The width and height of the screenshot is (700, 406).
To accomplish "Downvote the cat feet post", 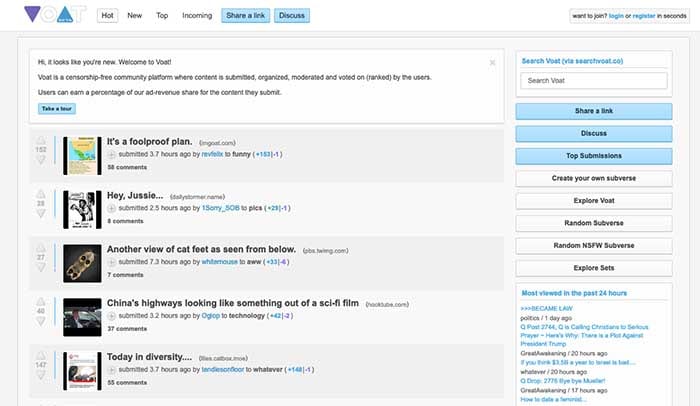I will coord(41,267).
